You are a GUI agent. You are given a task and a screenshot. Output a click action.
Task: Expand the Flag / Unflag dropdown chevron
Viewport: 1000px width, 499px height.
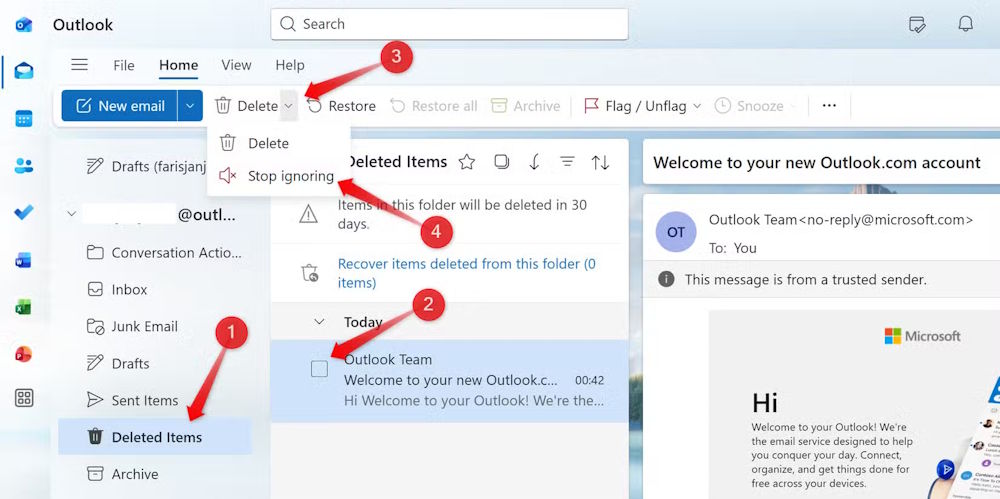(696, 106)
